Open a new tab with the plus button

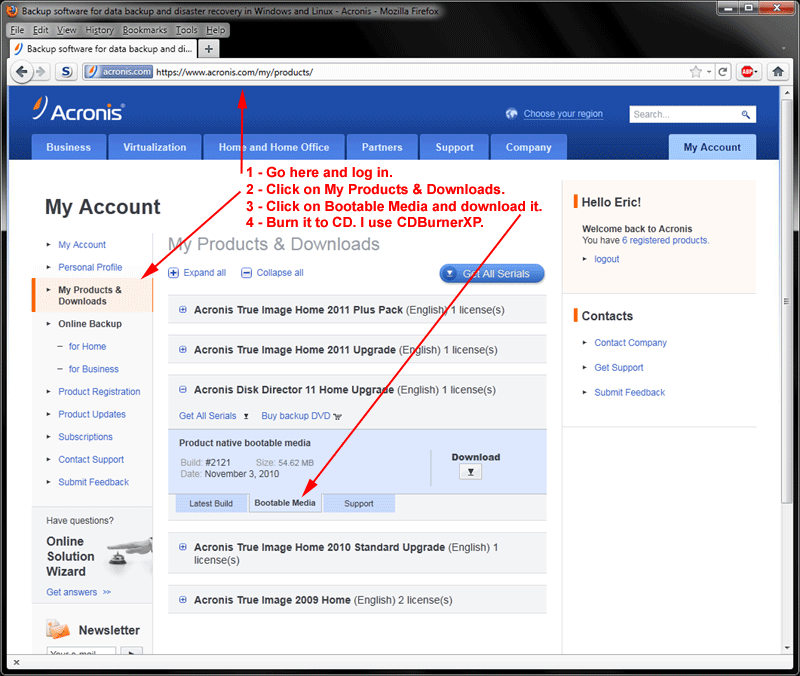[209, 49]
